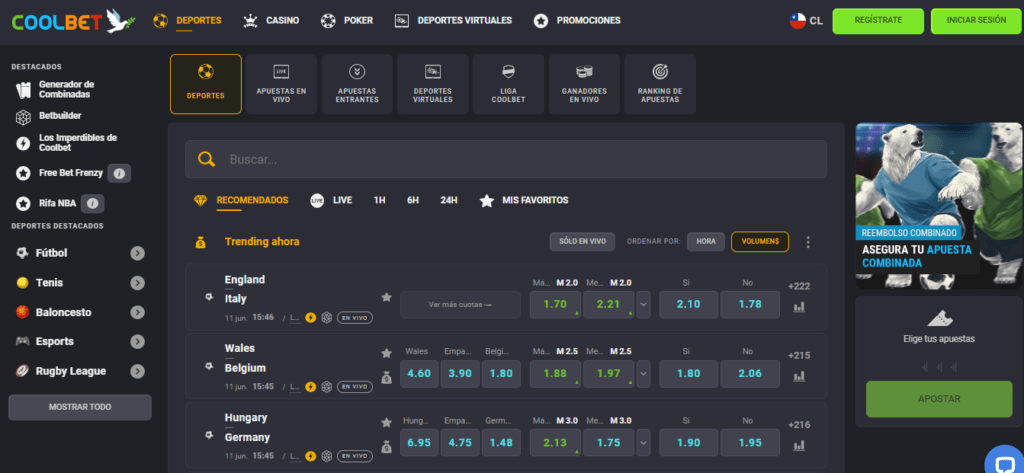Switch to the 24H filter tab

(449, 200)
